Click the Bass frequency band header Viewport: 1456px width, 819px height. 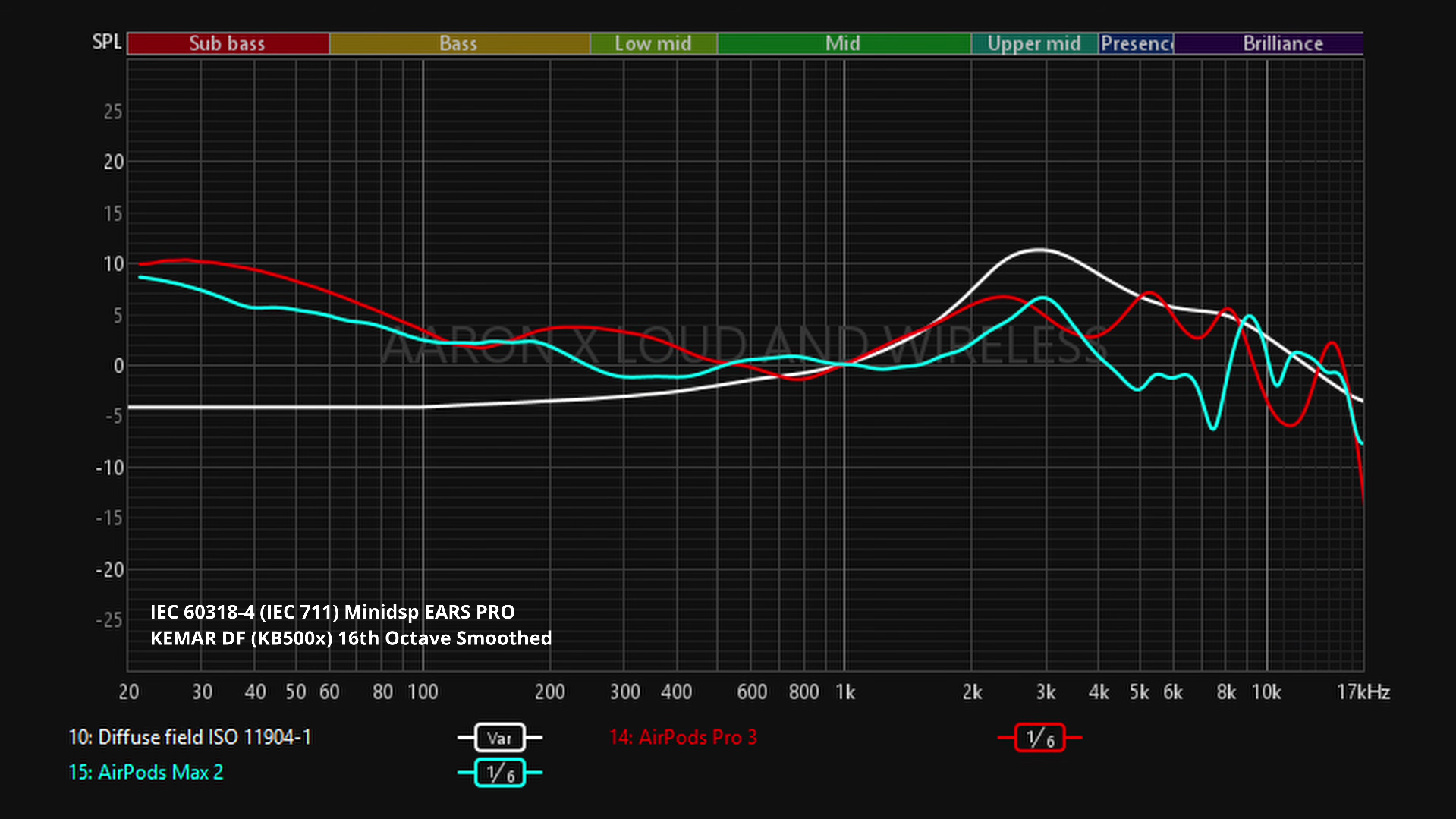pos(459,43)
